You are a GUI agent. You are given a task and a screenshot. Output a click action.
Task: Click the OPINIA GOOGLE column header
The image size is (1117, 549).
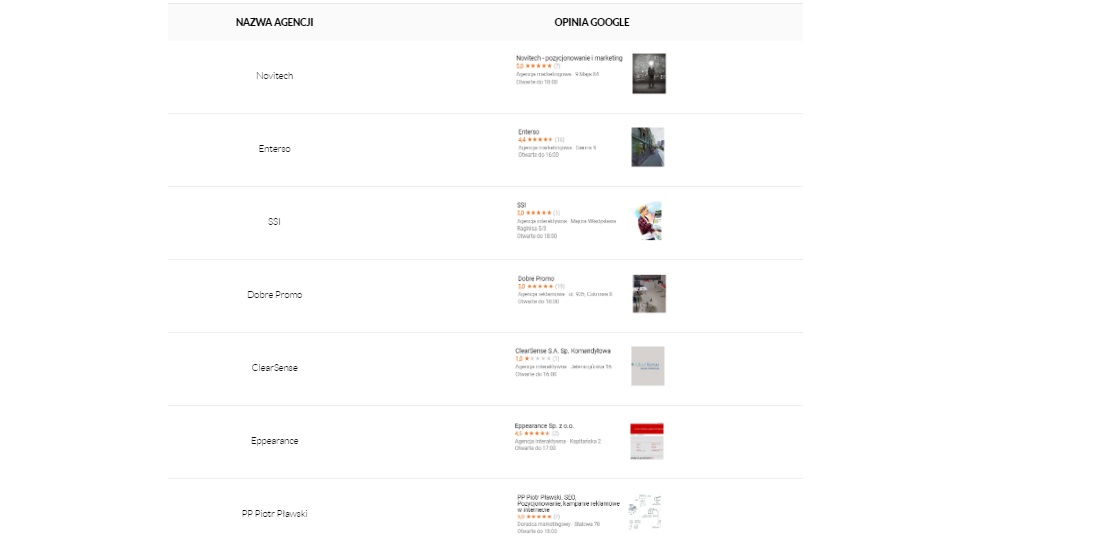[591, 22]
